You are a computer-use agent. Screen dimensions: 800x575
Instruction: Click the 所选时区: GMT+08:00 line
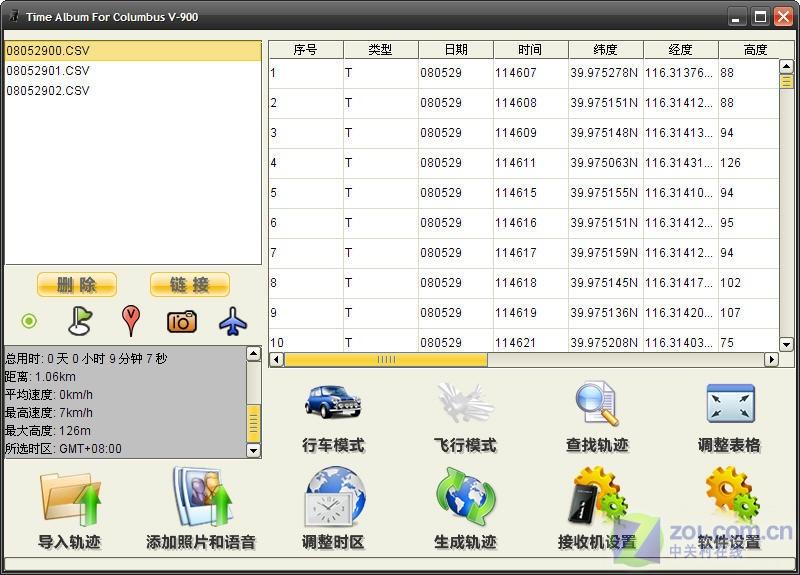click(x=63, y=449)
